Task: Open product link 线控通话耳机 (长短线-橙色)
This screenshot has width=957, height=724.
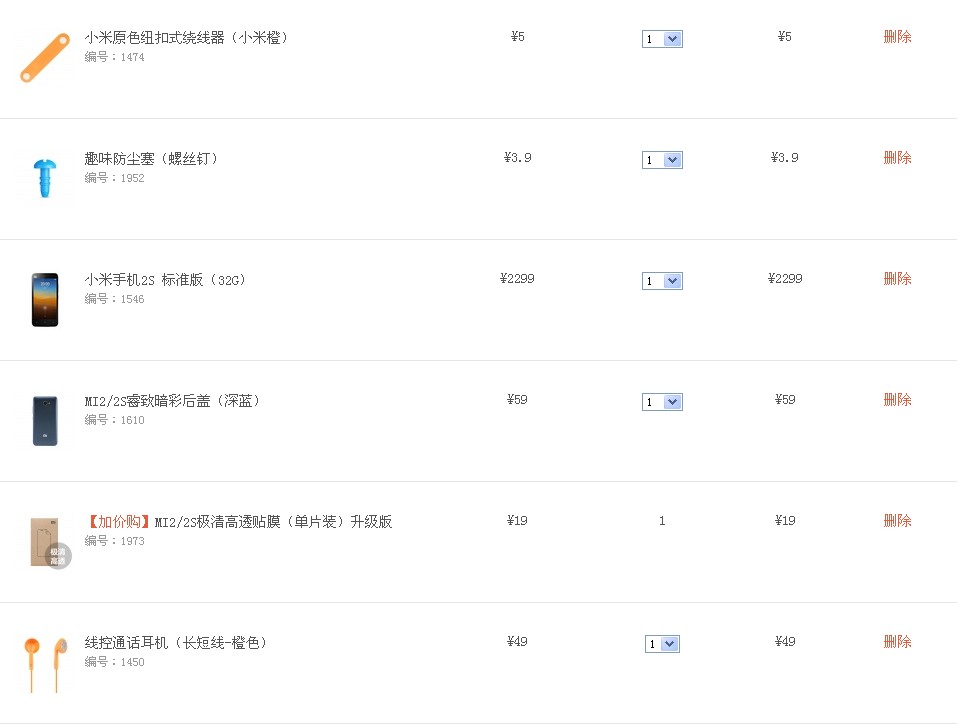Action: (x=176, y=642)
